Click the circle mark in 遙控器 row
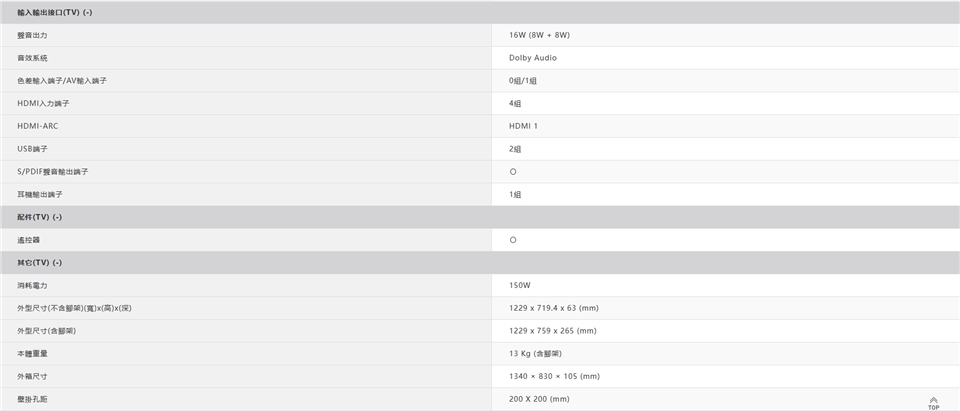This screenshot has height=411, width=960. click(513, 240)
